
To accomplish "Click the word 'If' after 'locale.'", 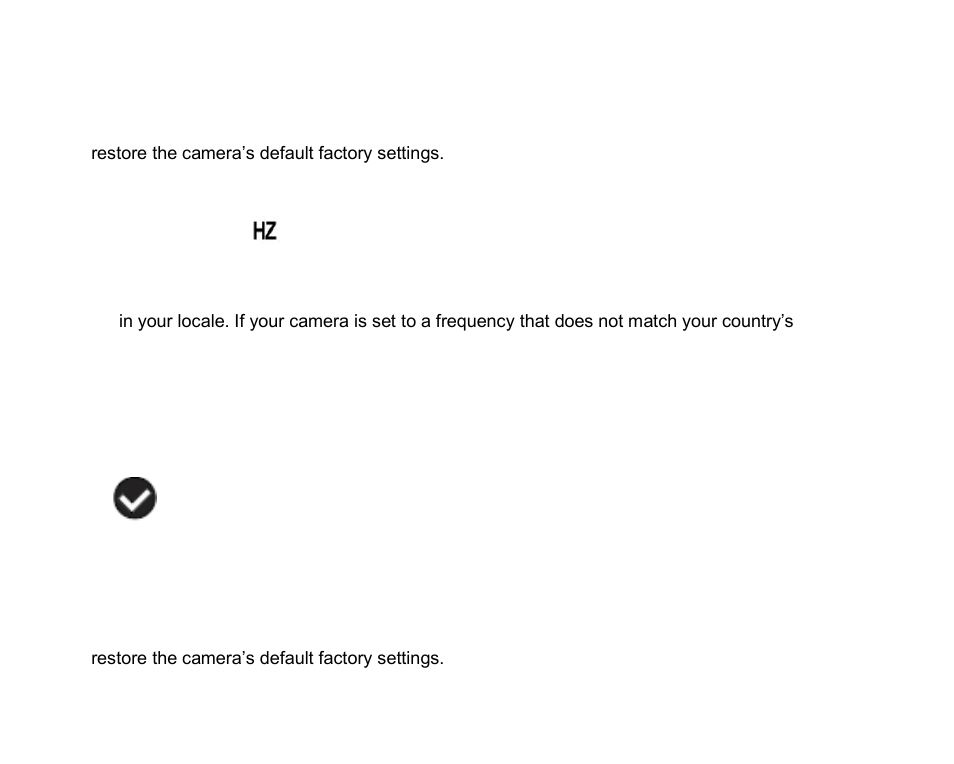I will (x=239, y=321).
